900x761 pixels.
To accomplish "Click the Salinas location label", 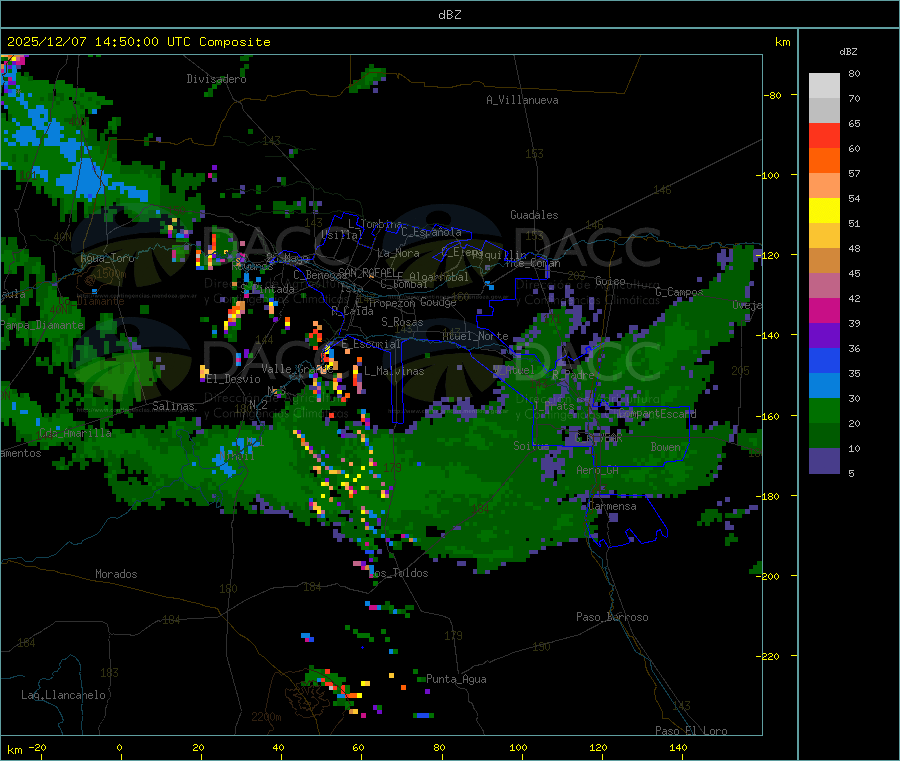I will [x=173, y=406].
